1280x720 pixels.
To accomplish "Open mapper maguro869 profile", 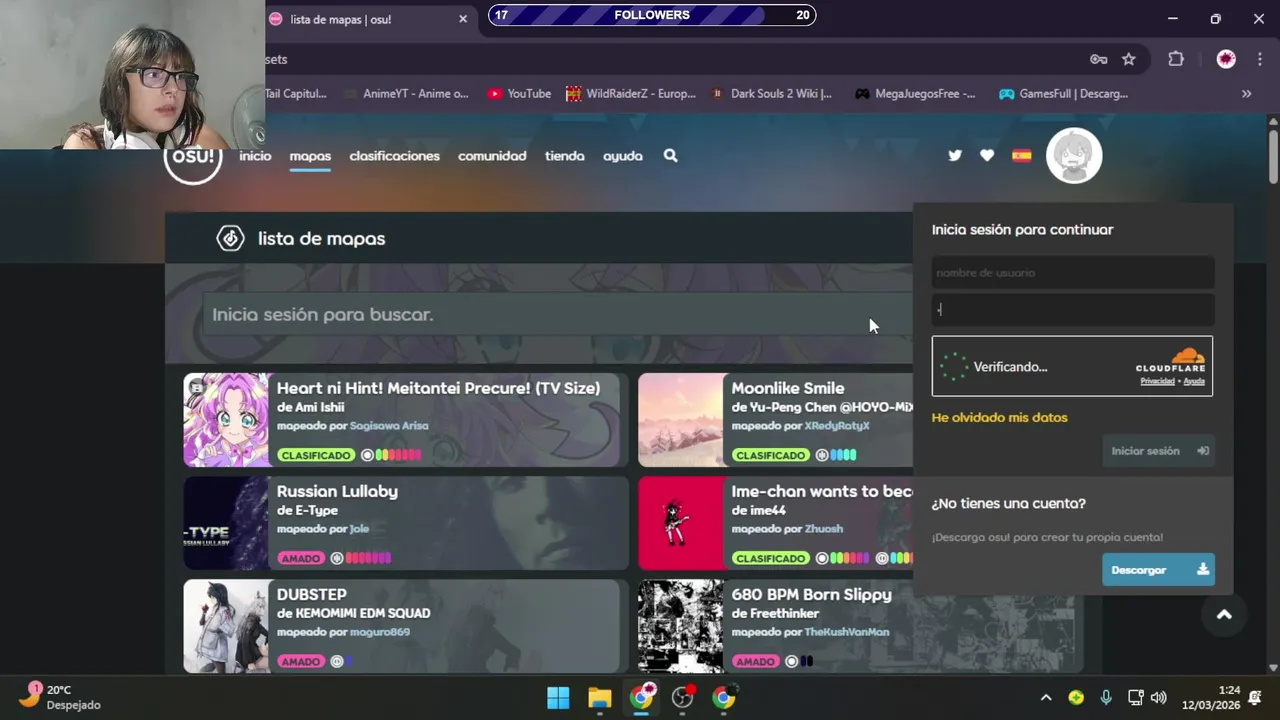I will 380,632.
